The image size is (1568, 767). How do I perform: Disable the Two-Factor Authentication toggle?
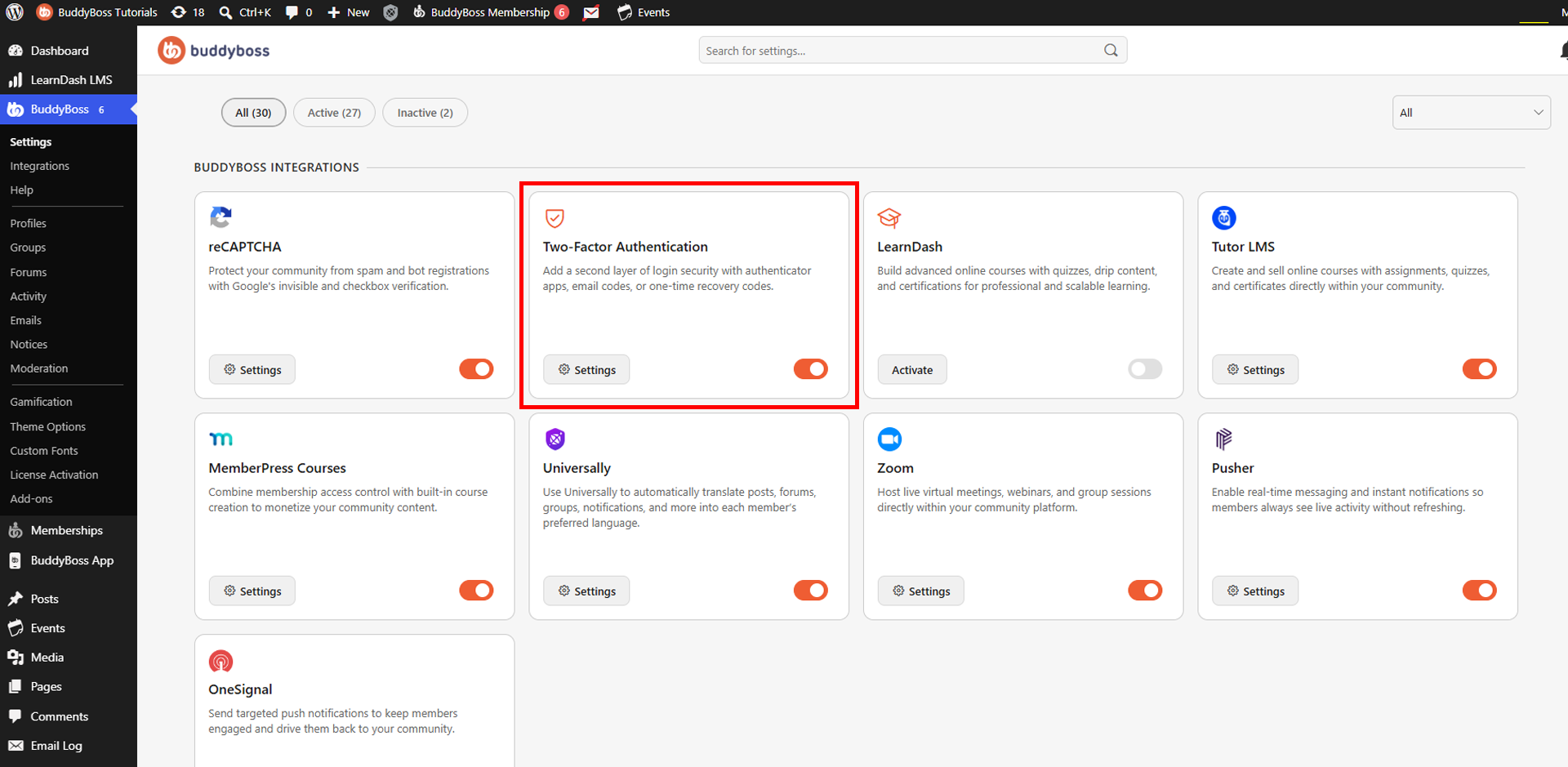[x=810, y=369]
